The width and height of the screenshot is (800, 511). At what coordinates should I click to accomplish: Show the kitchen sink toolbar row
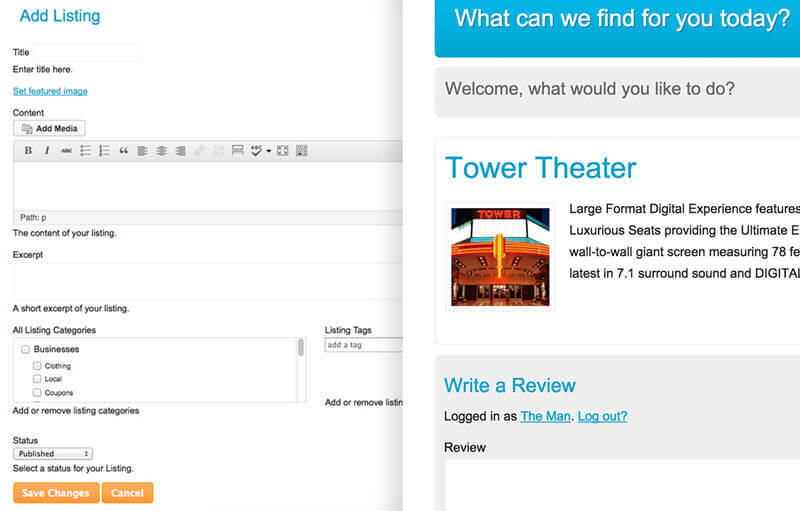301,151
